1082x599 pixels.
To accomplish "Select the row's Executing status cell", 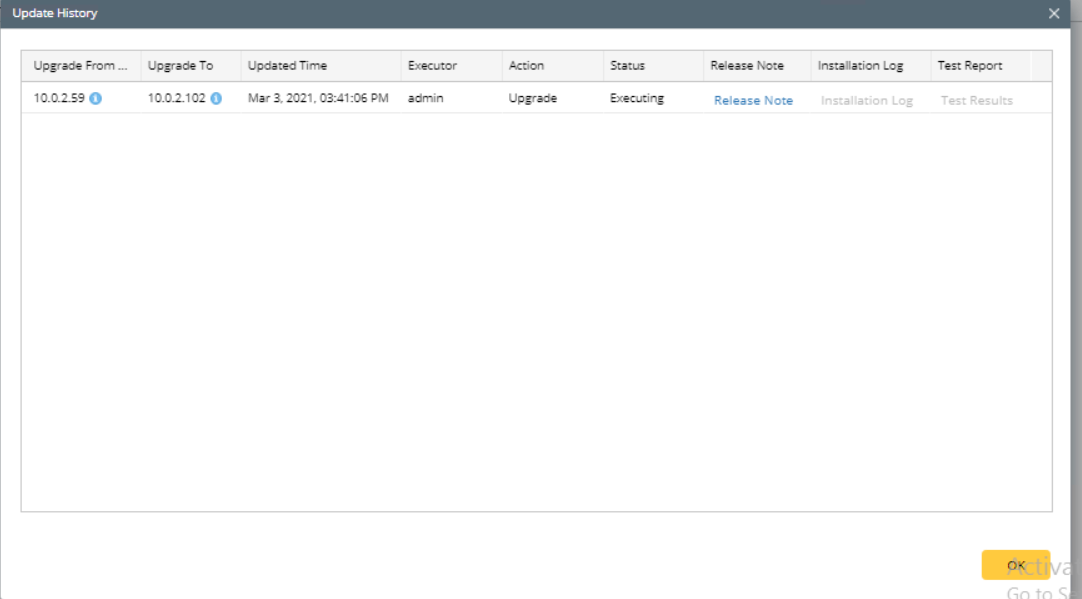I will point(653,98).
